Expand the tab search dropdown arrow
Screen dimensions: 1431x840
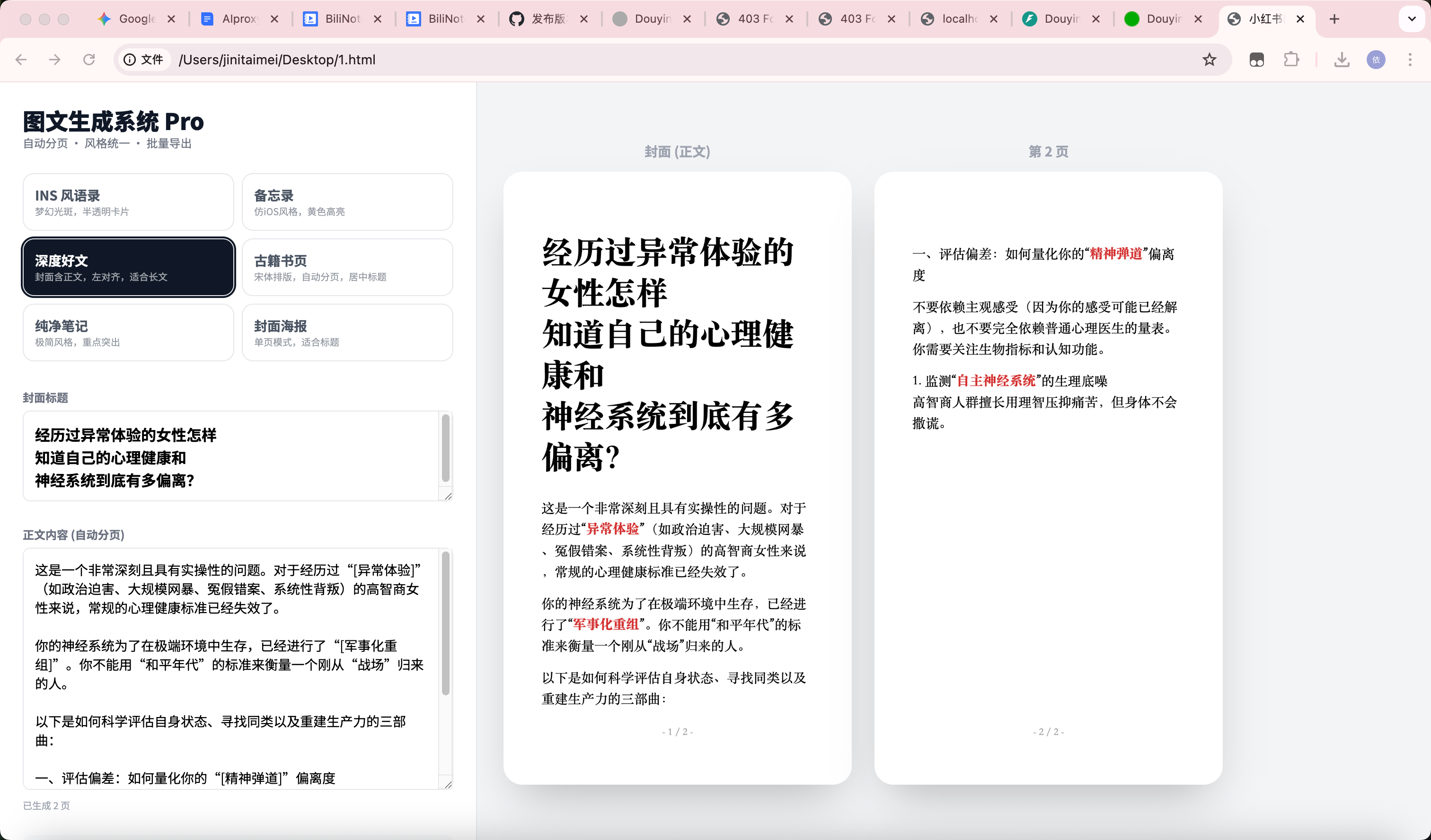point(1411,19)
